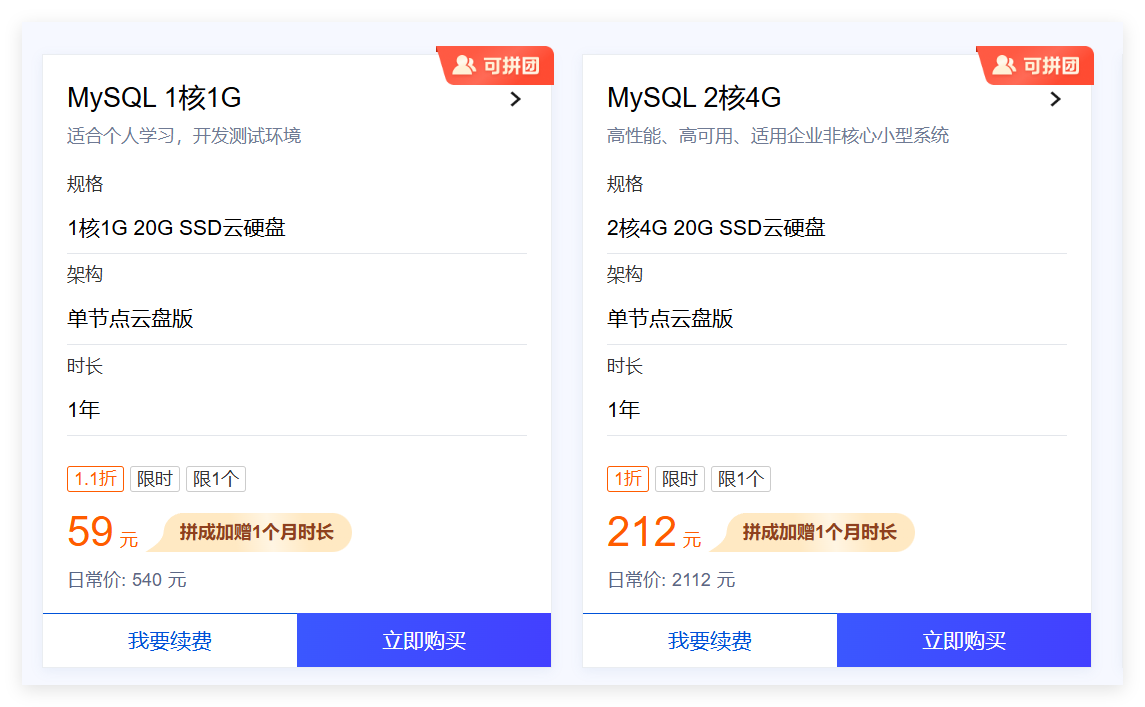Click 架构 label on MySQL 2核4G card
Screen dimensions: 1145x707
(624, 275)
